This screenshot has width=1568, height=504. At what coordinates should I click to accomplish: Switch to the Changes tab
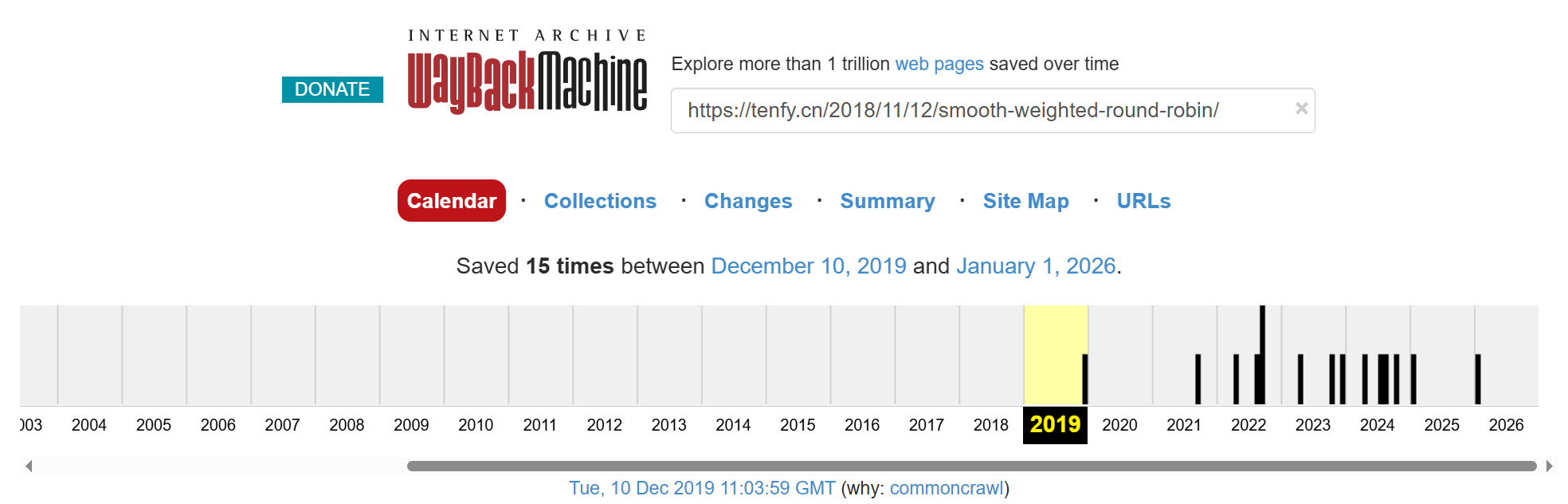pos(747,201)
